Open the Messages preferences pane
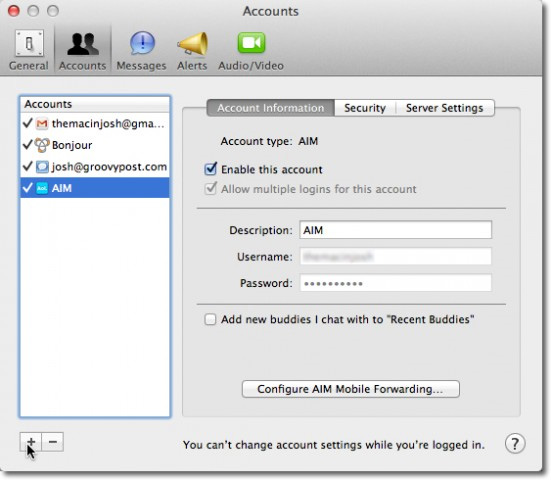The height and width of the screenshot is (480, 551). (142, 50)
